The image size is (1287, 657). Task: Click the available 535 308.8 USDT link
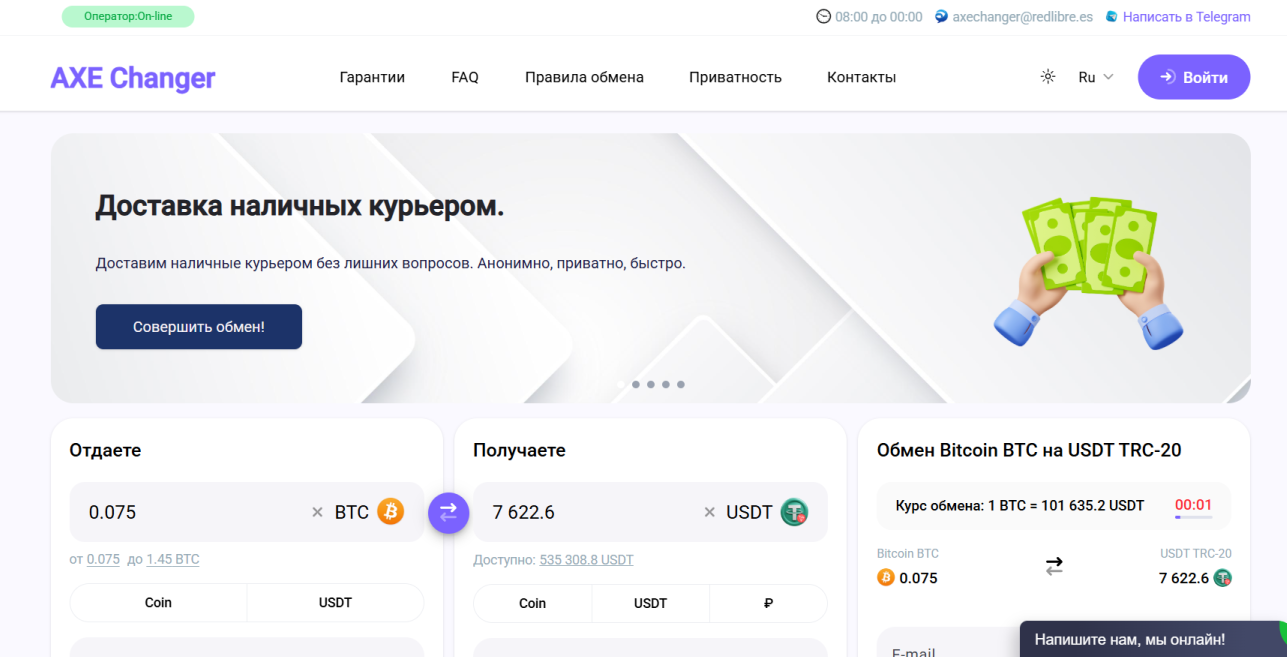586,560
